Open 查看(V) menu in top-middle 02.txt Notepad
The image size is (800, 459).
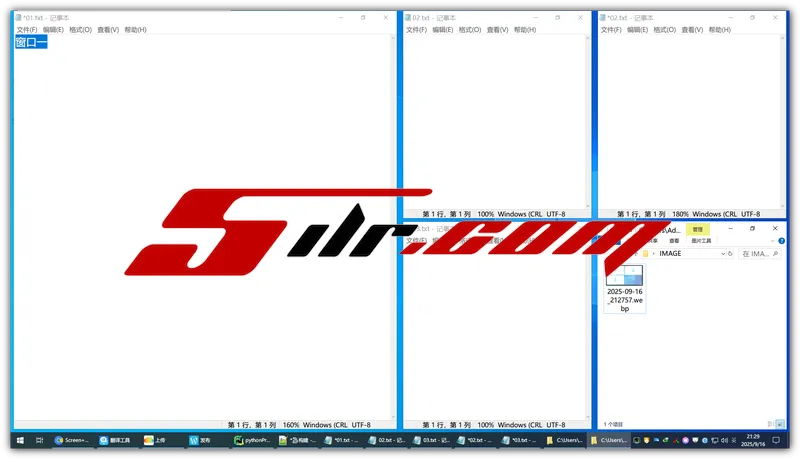pyautogui.click(x=497, y=30)
